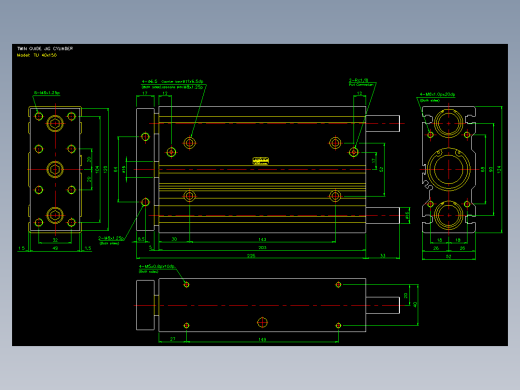Select the "149" dimension under the bottom view

262,340
